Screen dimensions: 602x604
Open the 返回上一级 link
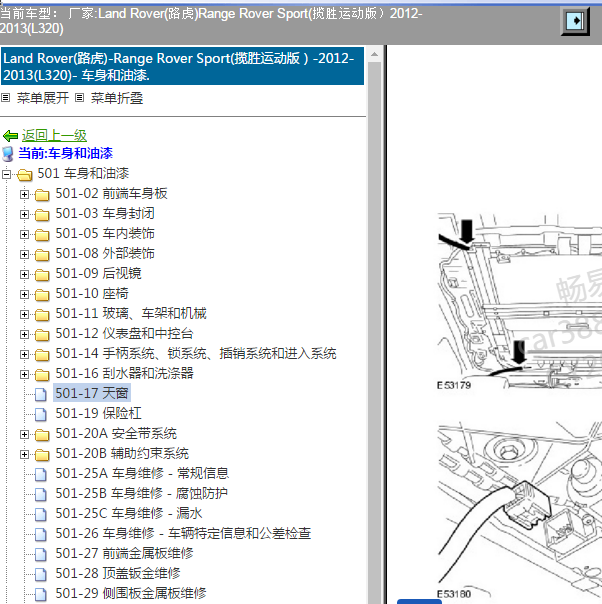tap(54, 135)
